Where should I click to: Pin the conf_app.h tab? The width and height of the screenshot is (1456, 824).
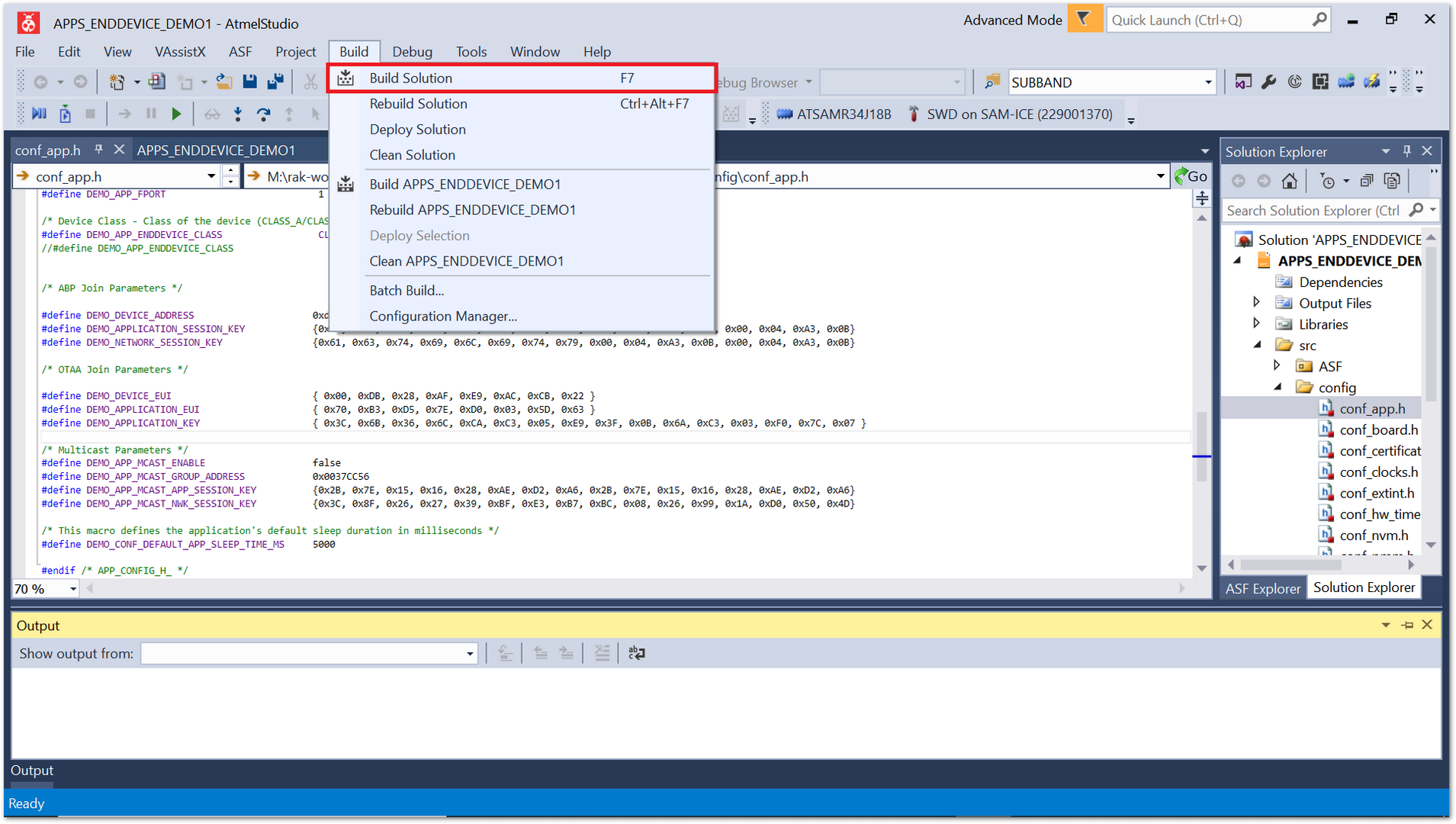[x=98, y=150]
